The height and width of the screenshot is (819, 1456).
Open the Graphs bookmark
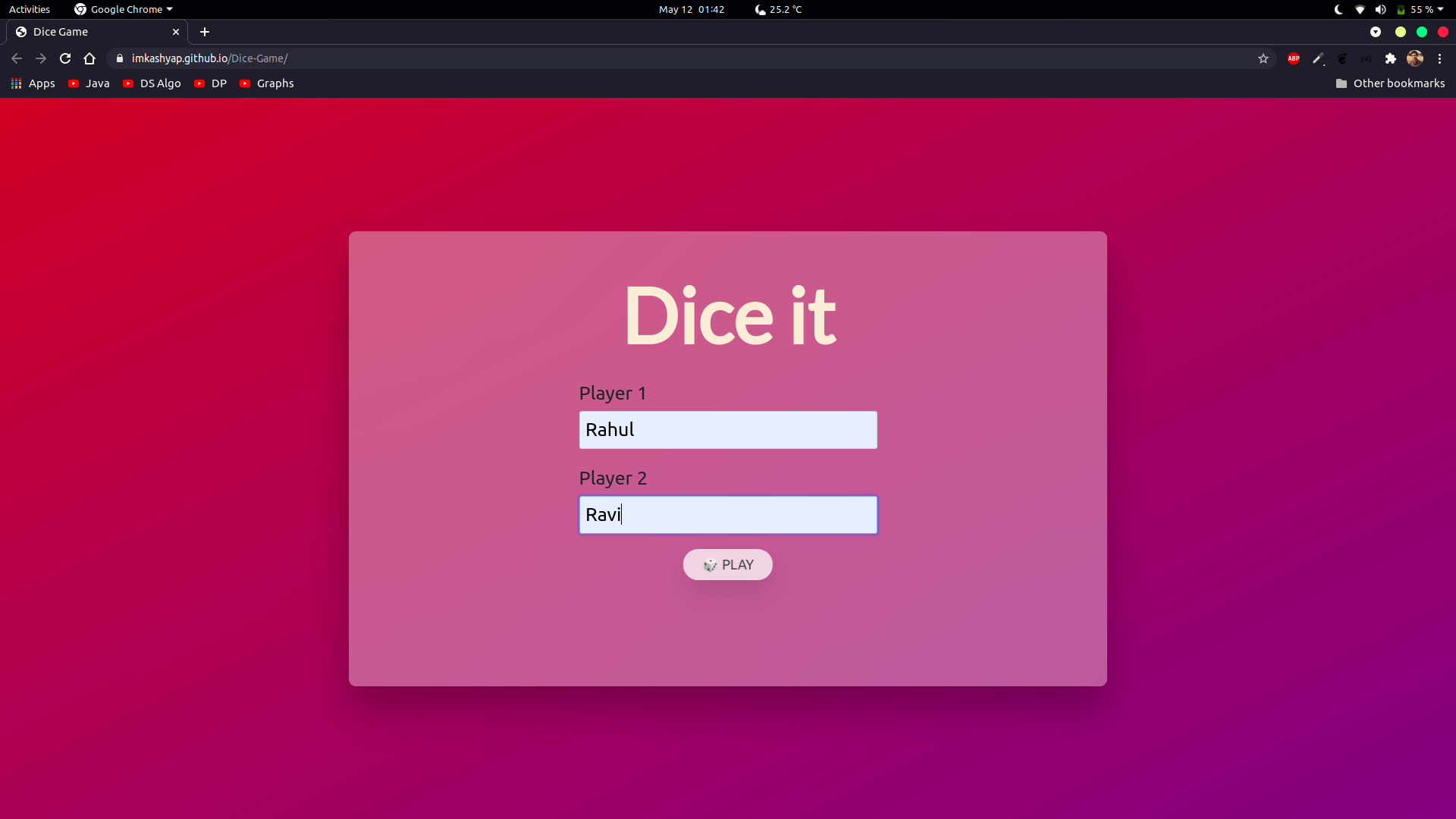(x=266, y=83)
